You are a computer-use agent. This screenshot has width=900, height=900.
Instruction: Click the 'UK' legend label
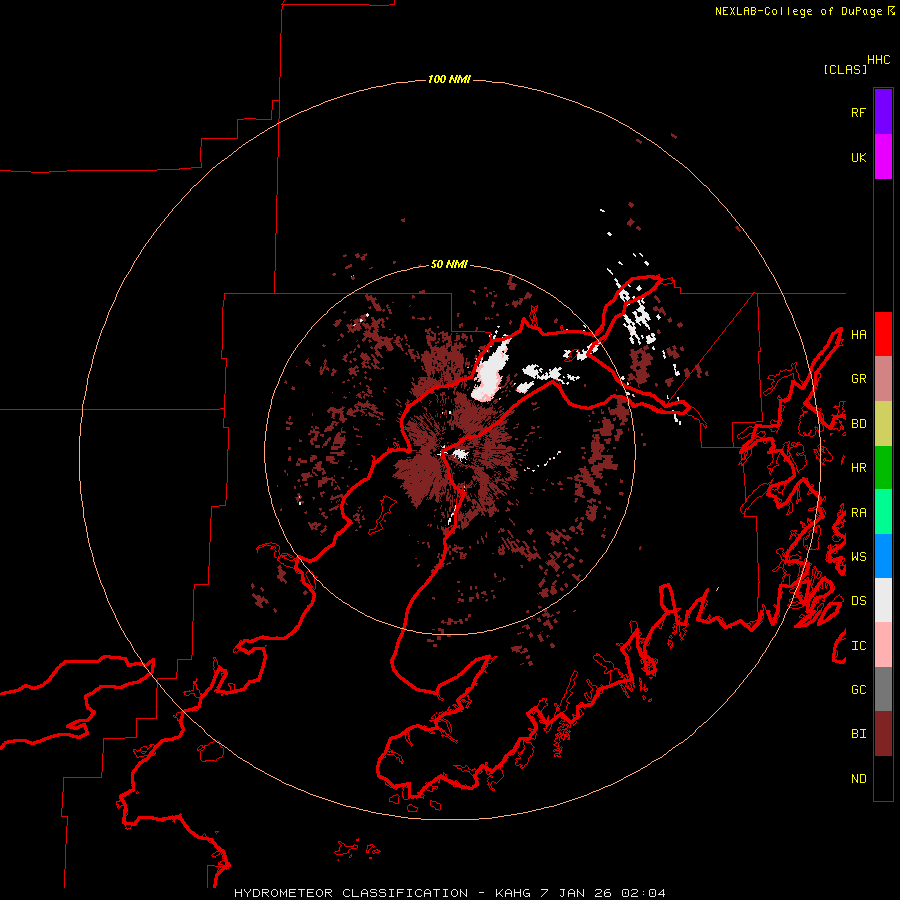tap(858, 157)
